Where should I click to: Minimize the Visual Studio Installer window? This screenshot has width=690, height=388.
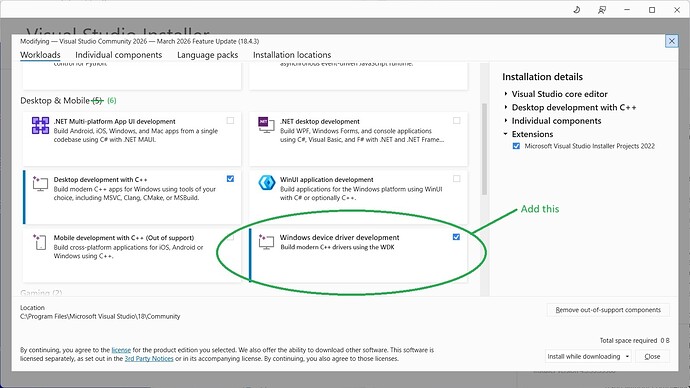pos(627,10)
